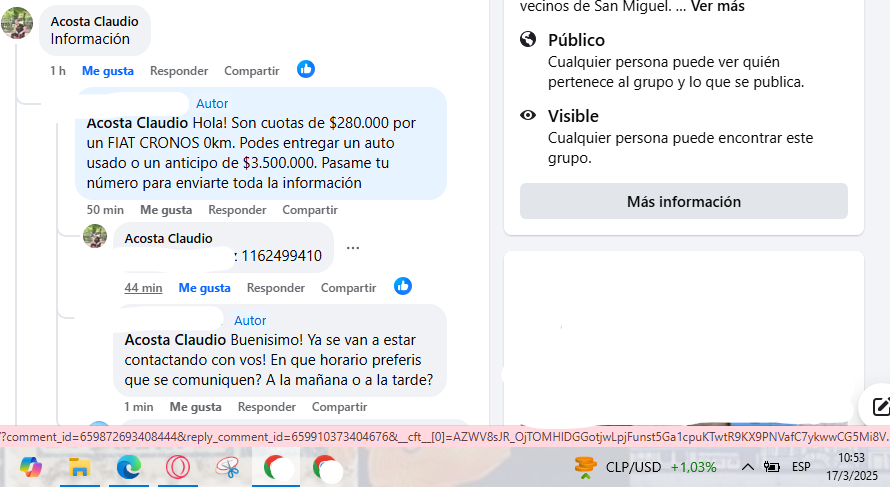
Task: Click the like reaction icon beside the 44 min reply
Action: coord(402,287)
